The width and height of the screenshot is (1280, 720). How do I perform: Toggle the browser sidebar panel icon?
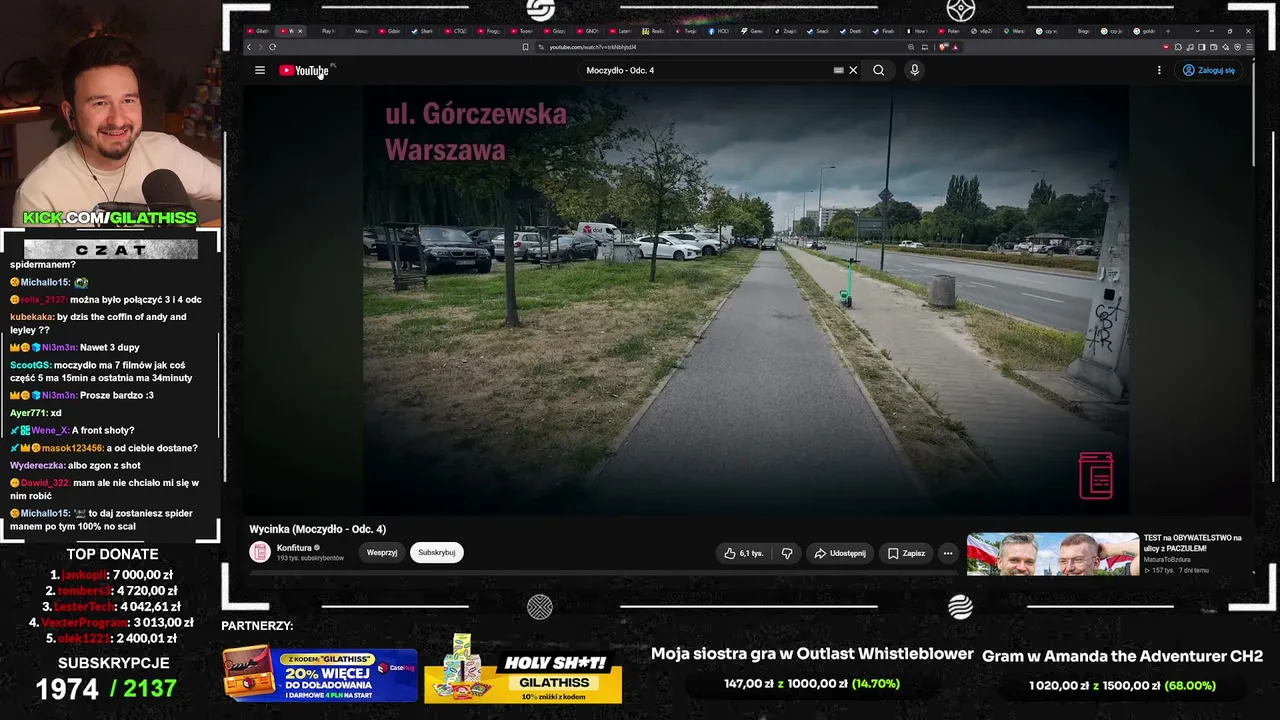click(x=1201, y=47)
